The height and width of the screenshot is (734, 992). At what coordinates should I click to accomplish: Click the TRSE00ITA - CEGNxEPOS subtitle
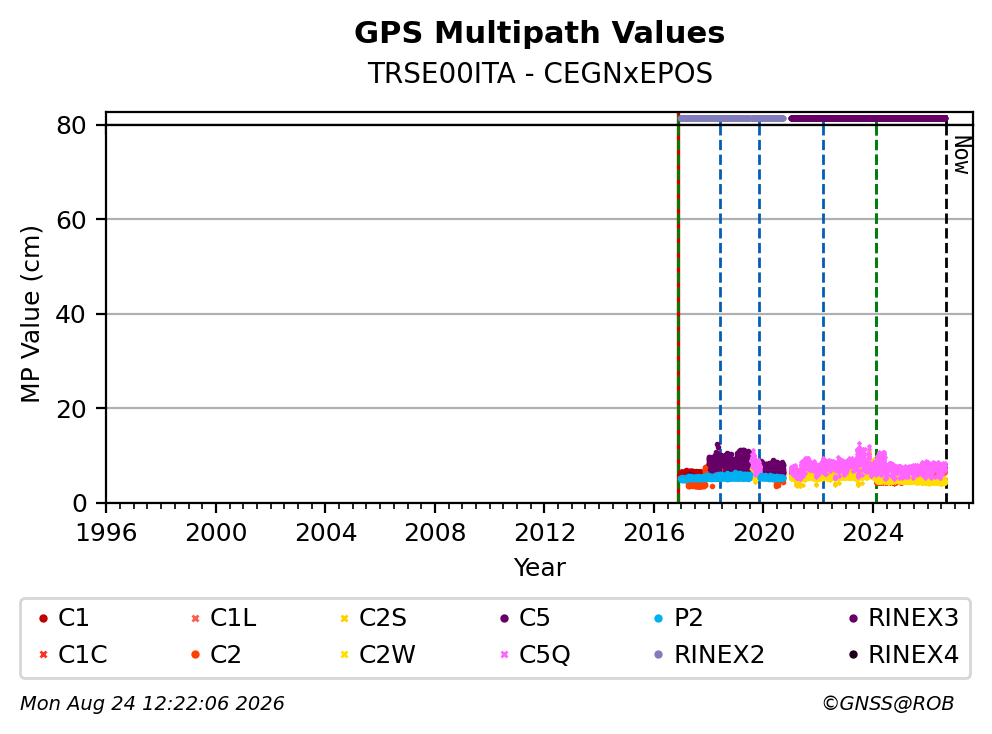pos(540,73)
